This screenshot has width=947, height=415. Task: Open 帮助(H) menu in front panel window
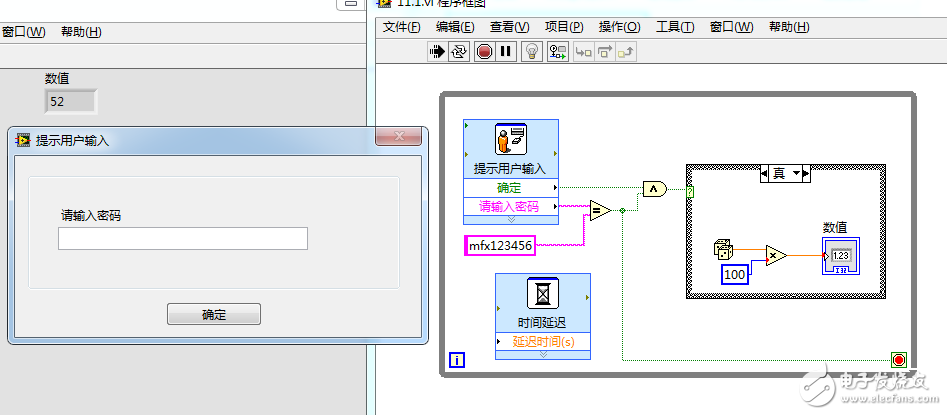coord(81,32)
